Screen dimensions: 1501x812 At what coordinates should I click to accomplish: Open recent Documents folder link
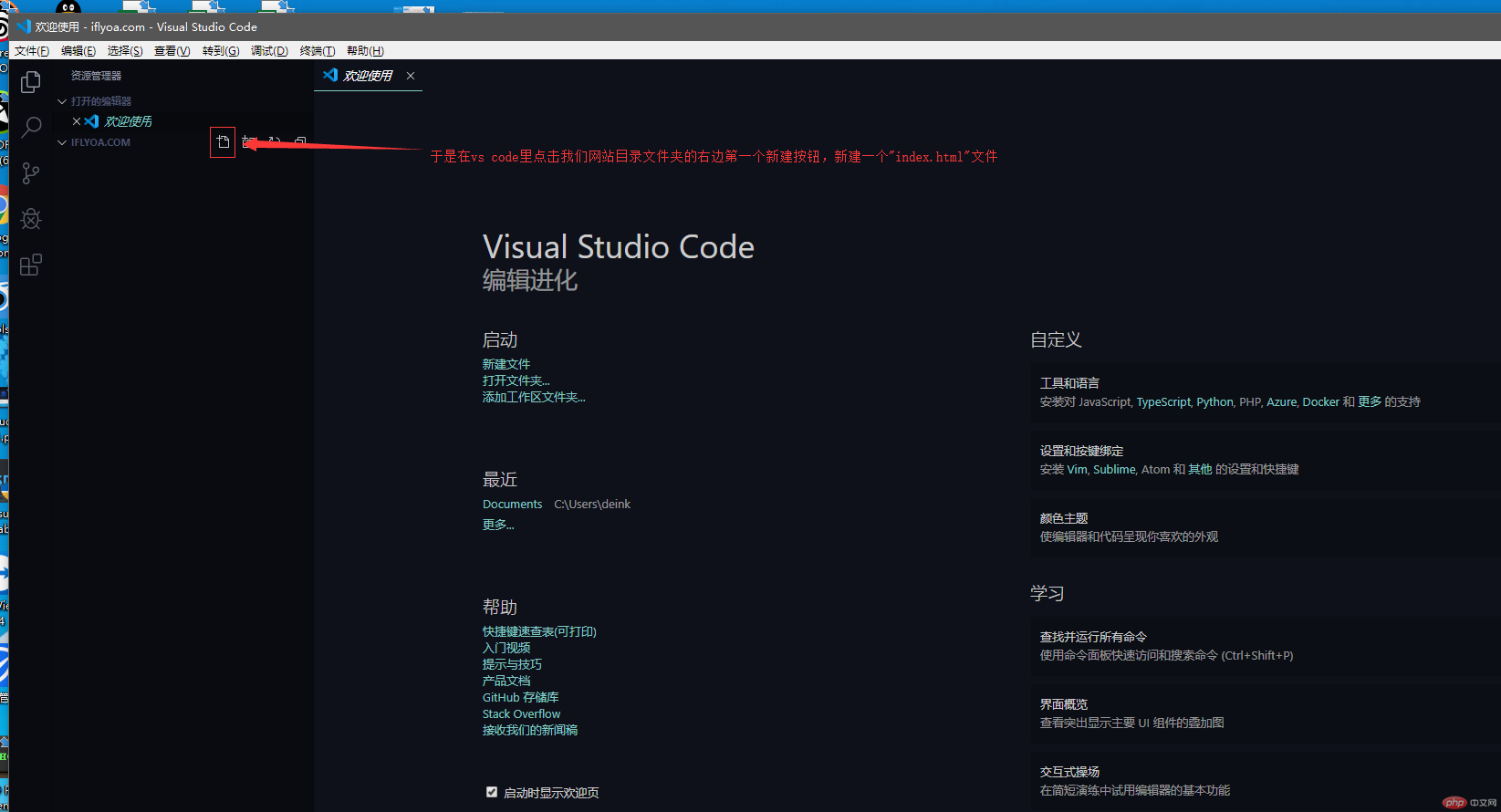512,504
